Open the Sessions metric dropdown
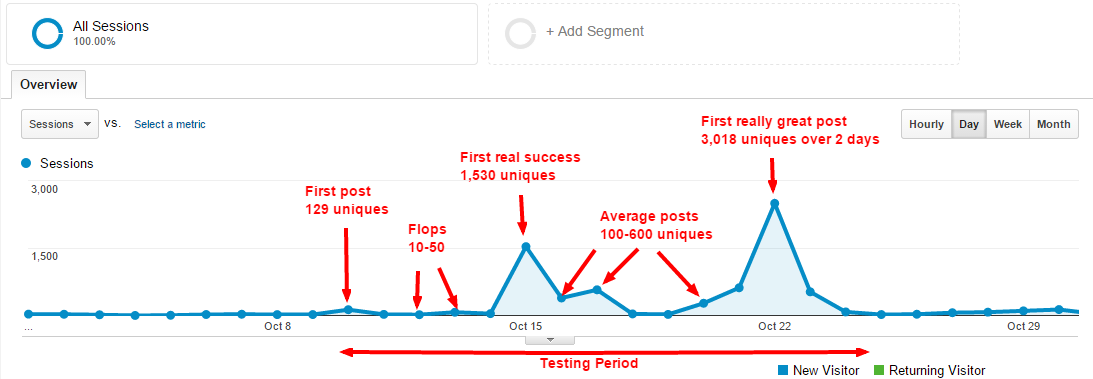 point(60,124)
